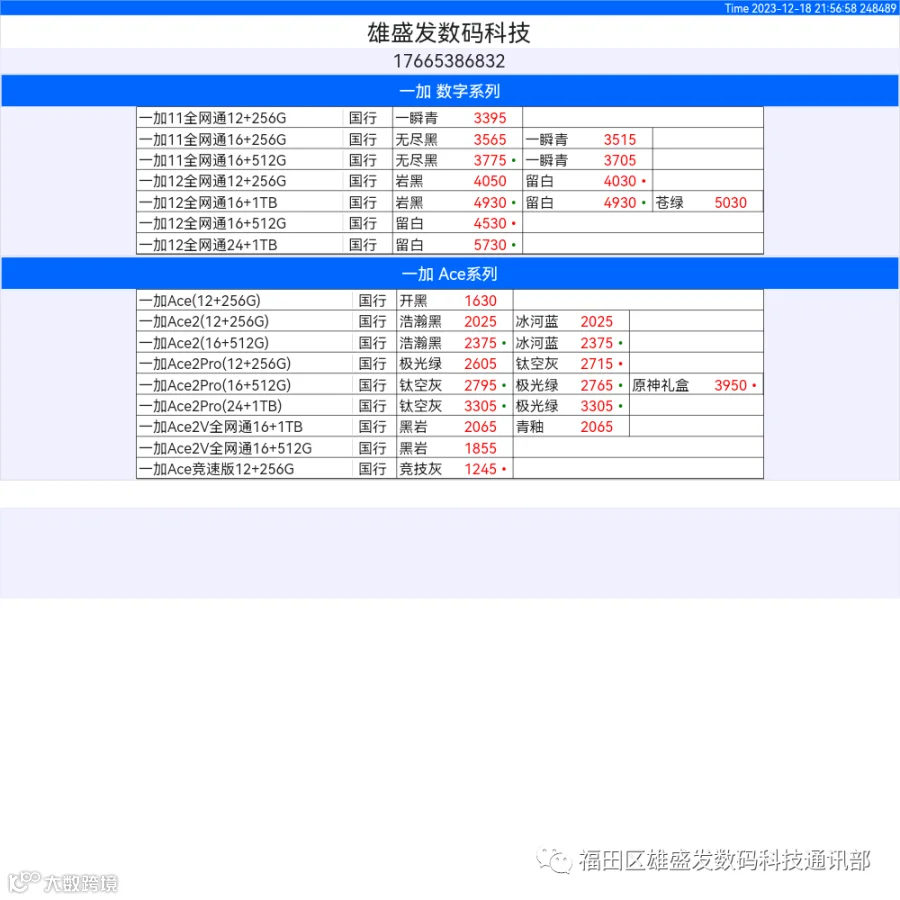Click the 原神礼盒 color label

point(660,385)
